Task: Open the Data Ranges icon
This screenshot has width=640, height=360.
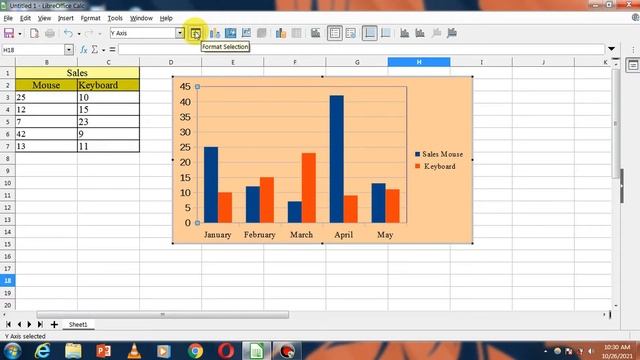Action: click(x=281, y=33)
